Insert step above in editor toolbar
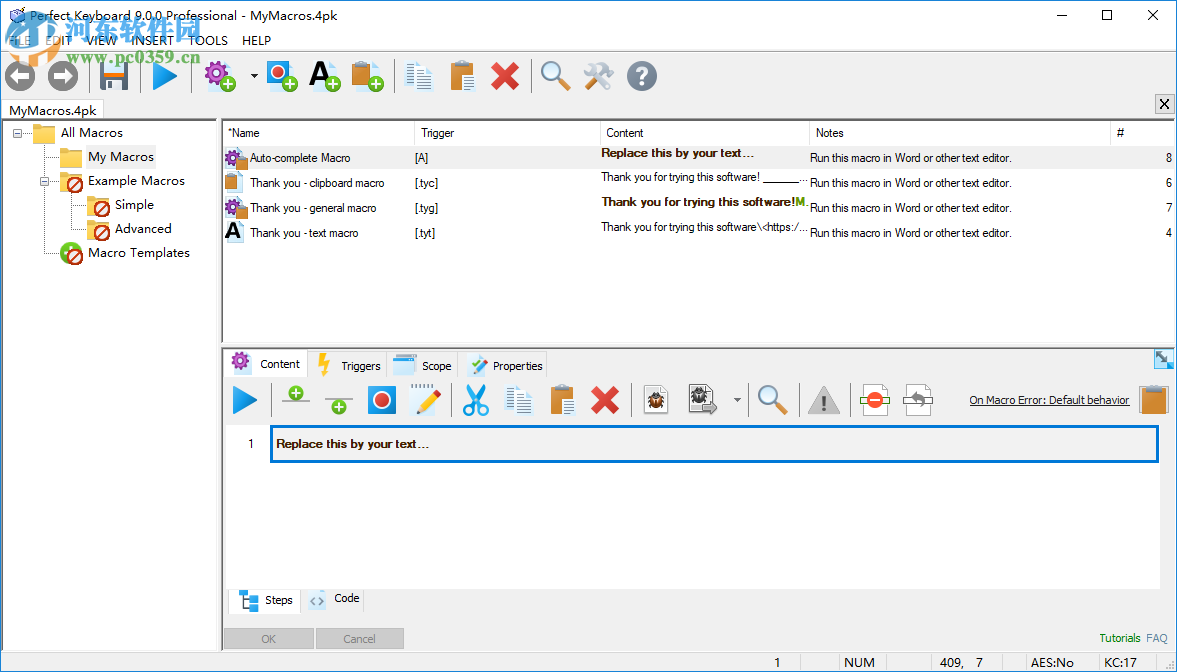Screen dimensions: 1177x672 [x=296, y=396]
